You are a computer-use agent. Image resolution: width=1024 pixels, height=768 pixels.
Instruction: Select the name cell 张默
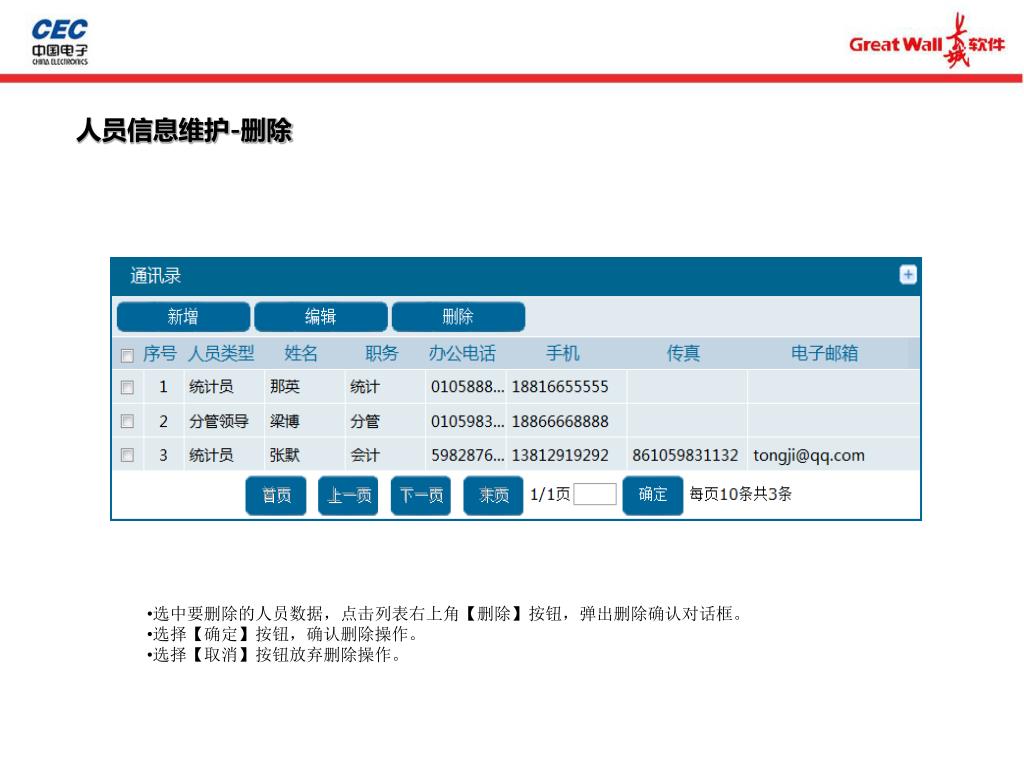(x=285, y=455)
